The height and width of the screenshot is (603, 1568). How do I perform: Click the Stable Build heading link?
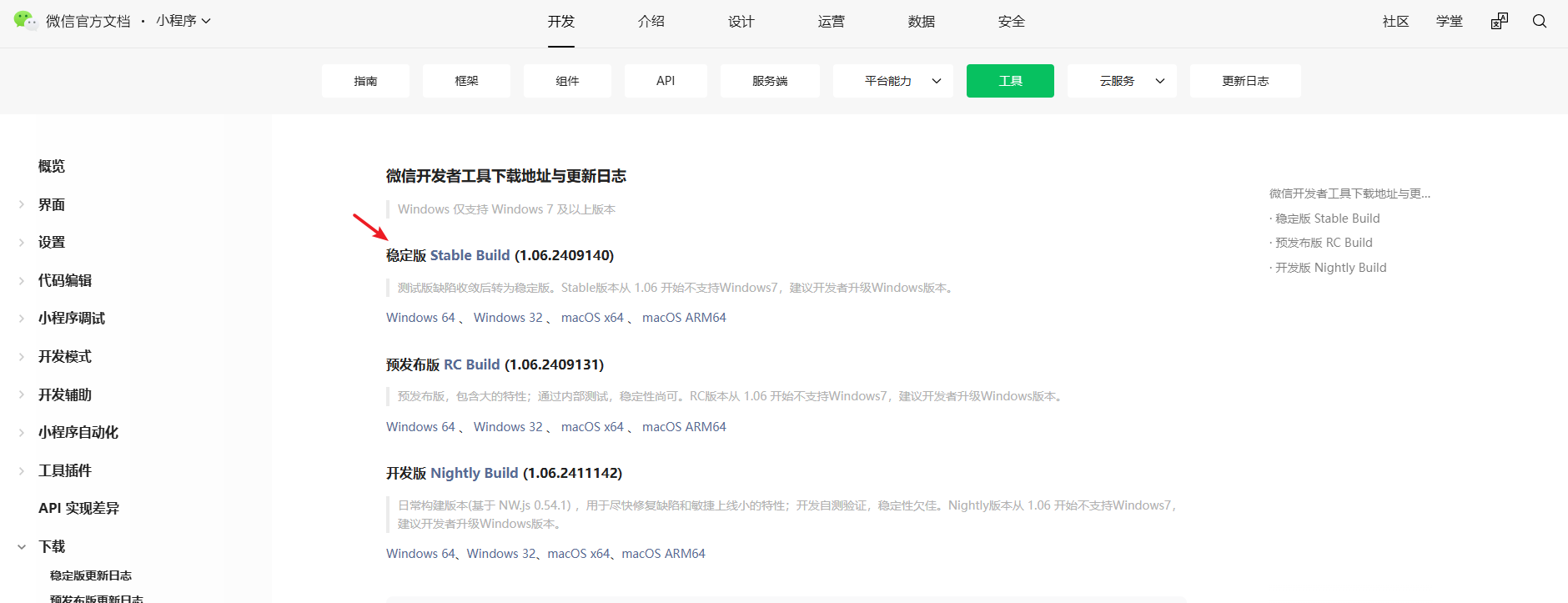[470, 255]
